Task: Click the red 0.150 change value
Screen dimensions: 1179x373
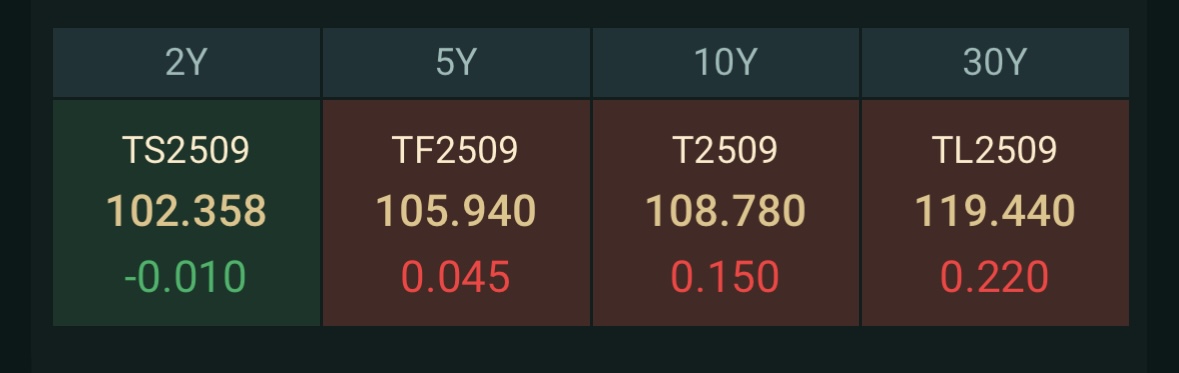Action: [x=725, y=277]
